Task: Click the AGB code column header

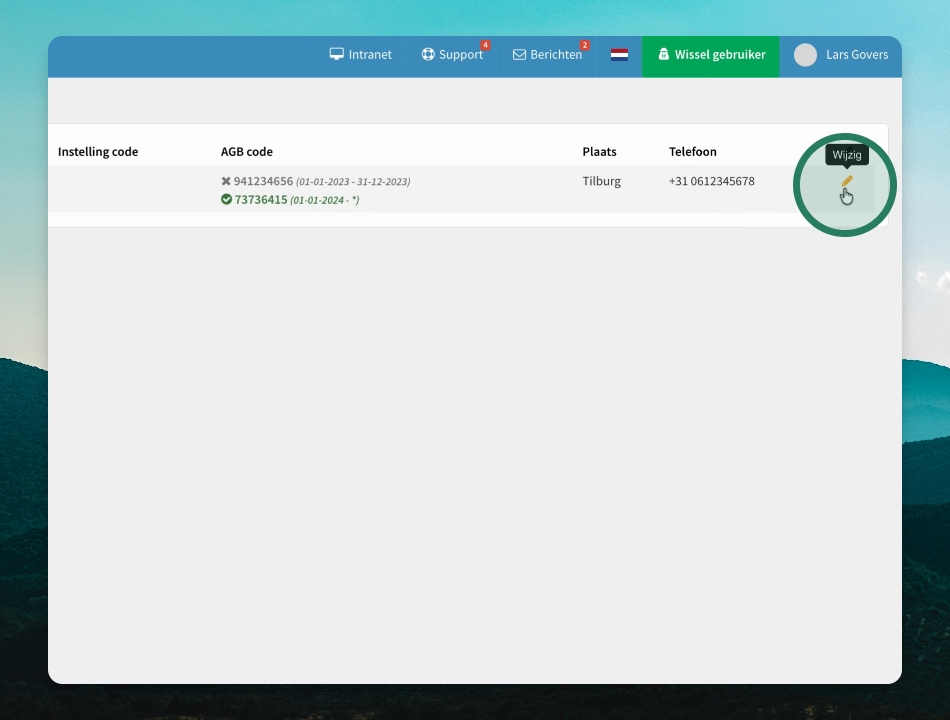Action: coord(247,152)
